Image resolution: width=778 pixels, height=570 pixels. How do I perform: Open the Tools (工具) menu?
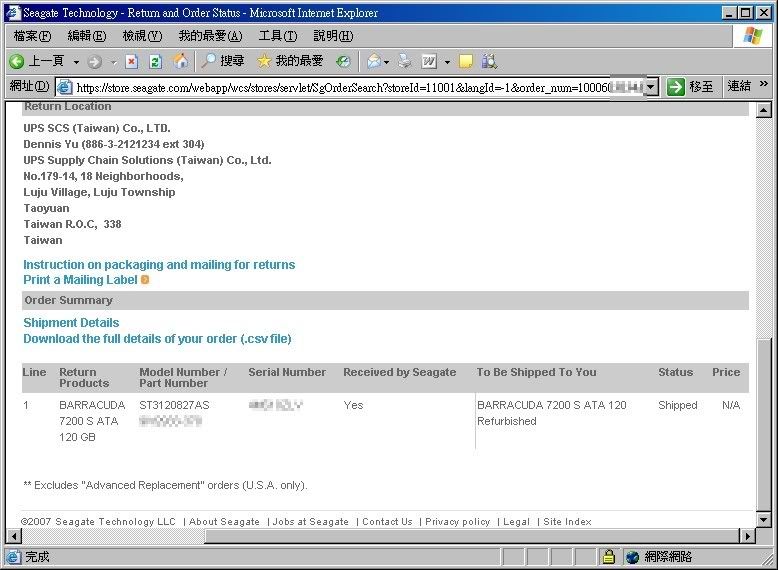[x=278, y=36]
